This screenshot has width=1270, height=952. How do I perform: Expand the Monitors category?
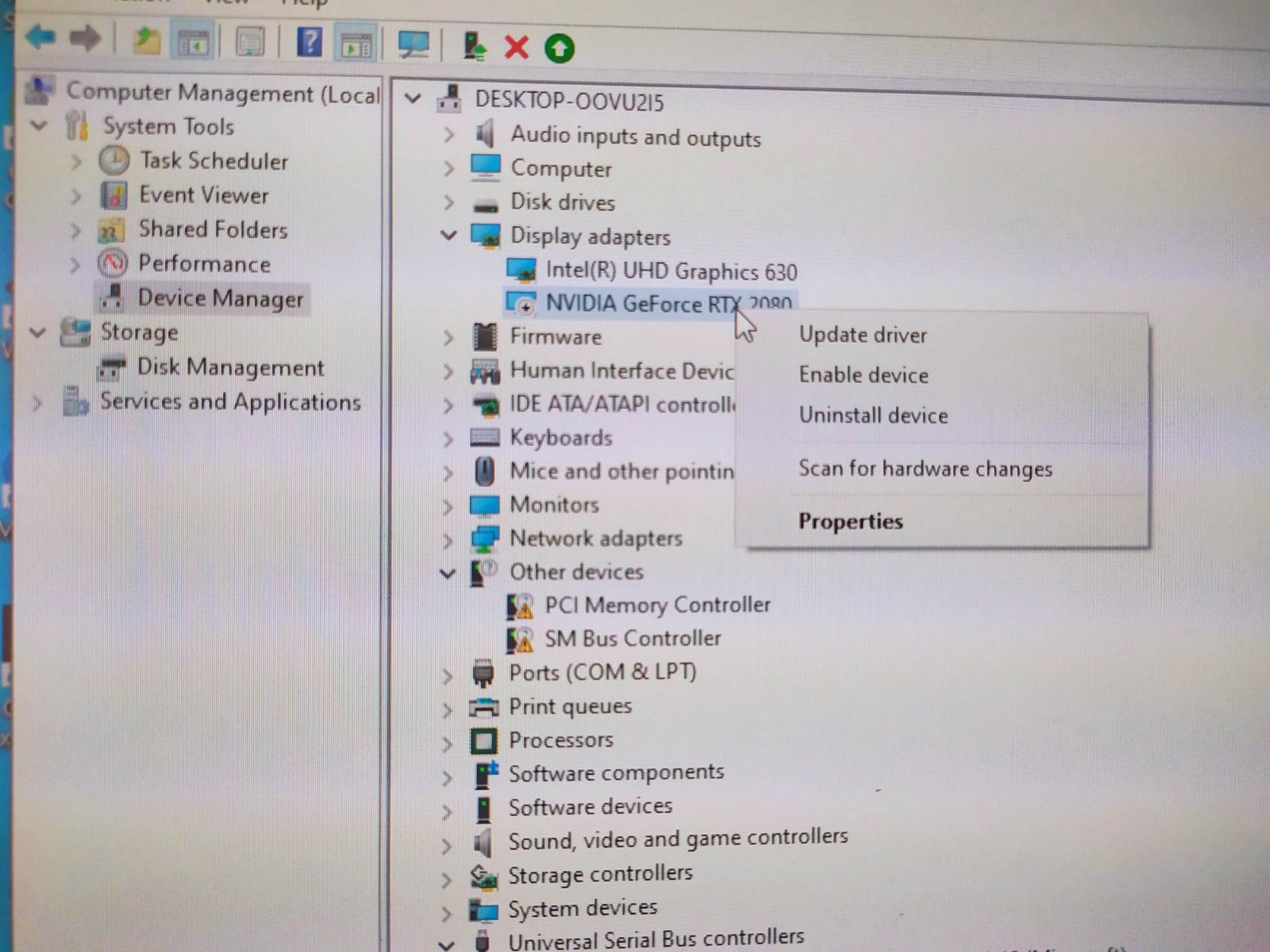coord(448,505)
